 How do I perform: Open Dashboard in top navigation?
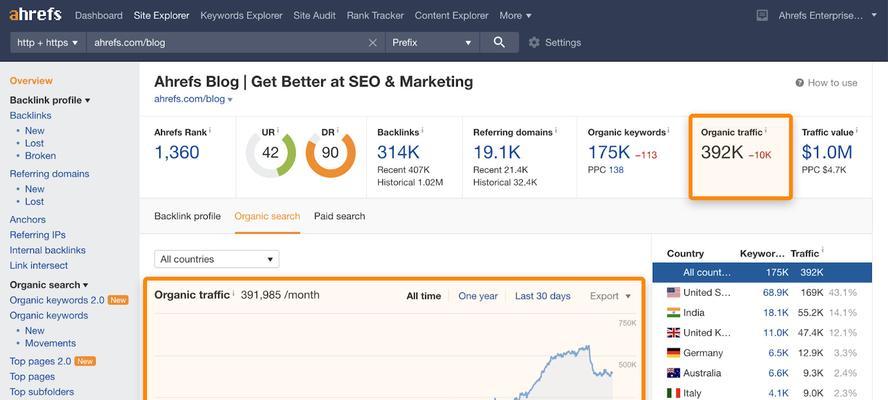(99, 15)
